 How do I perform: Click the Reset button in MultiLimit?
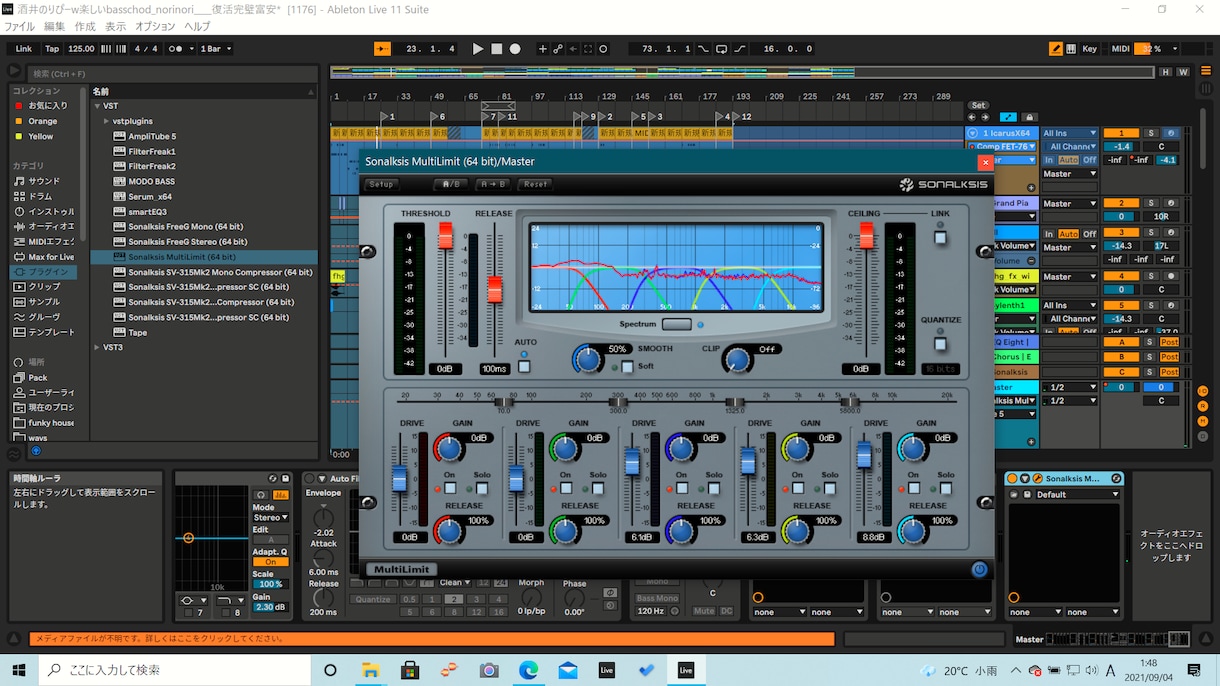[x=536, y=184]
